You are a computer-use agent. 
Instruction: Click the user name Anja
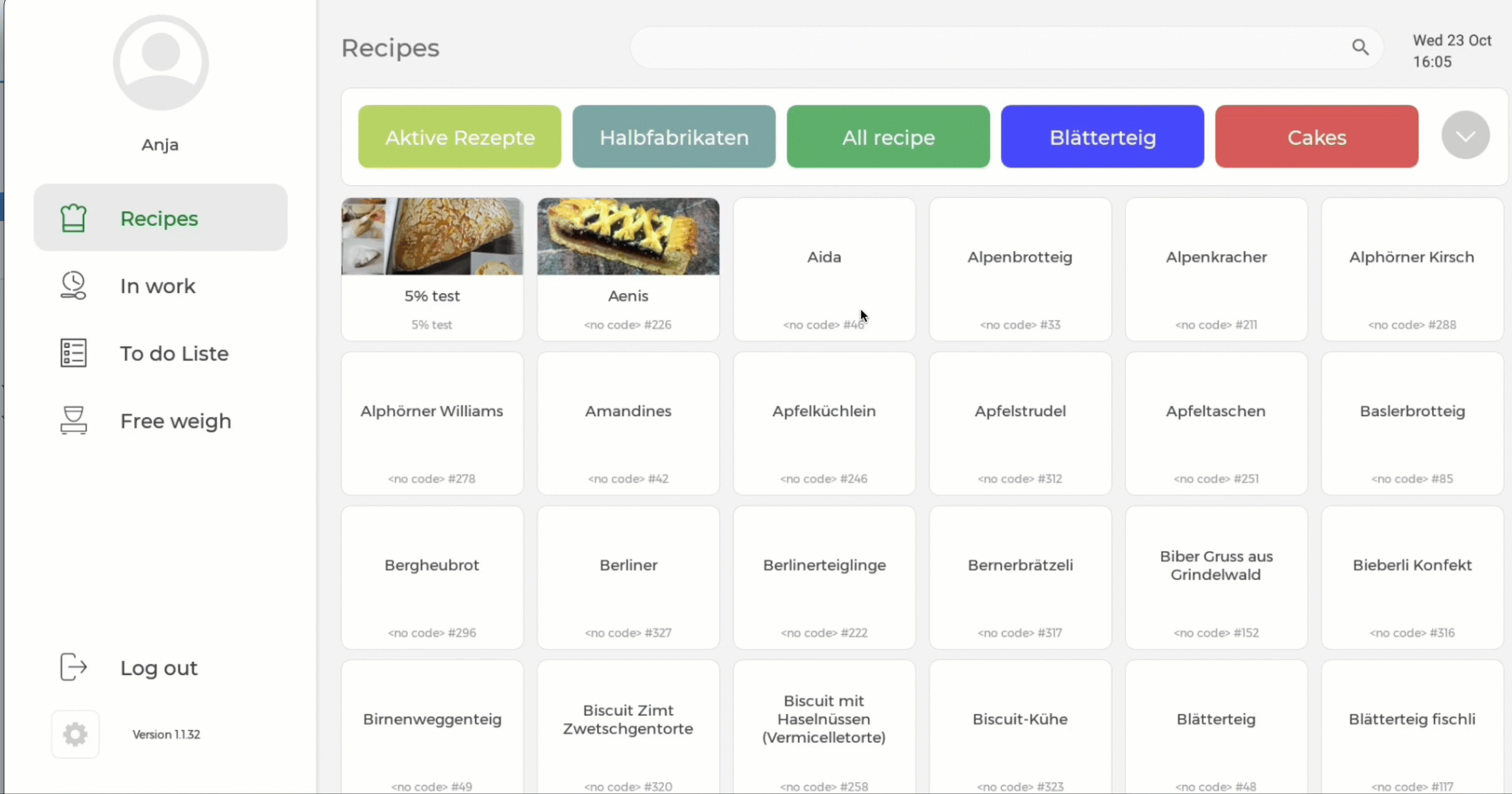[x=160, y=145]
